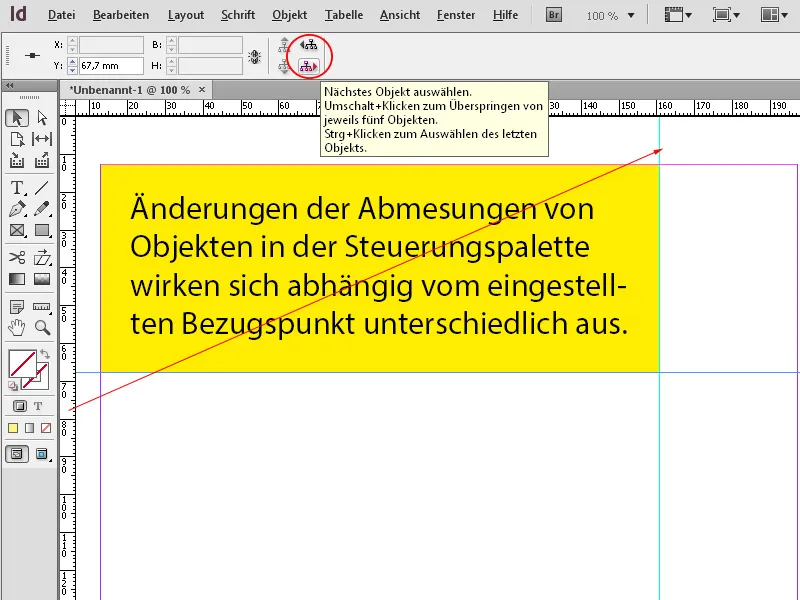
Task: Select the Content Collector tool
Action: [x=17, y=160]
